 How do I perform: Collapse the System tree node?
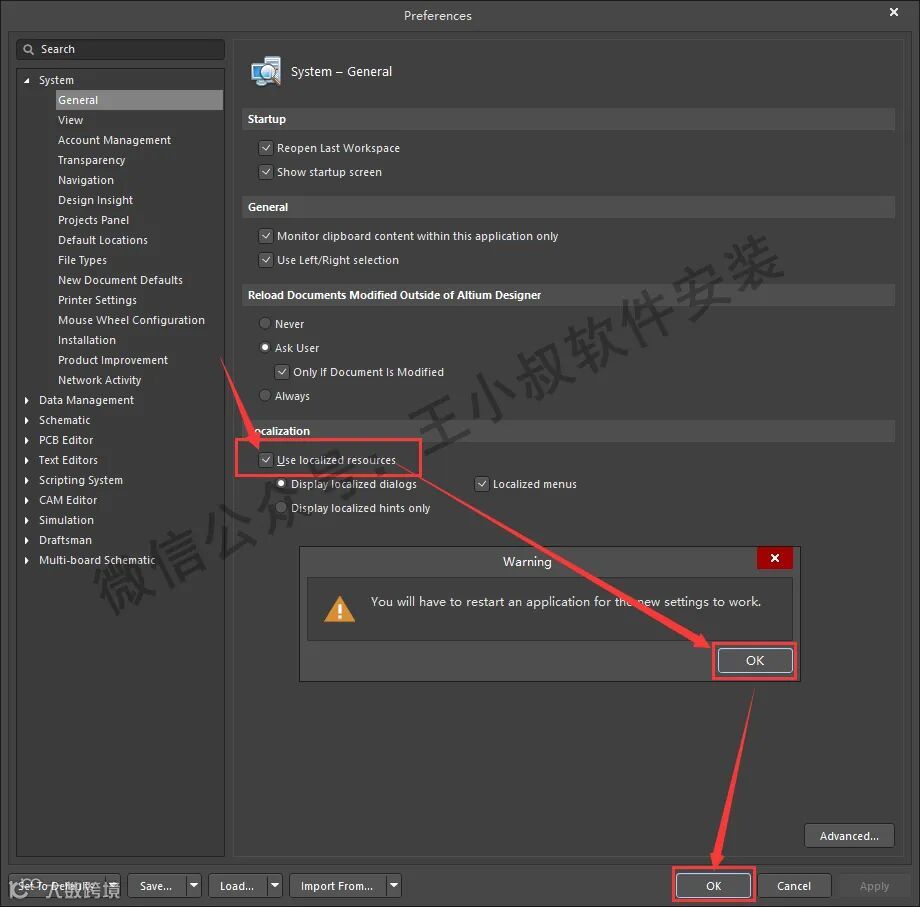[26, 80]
